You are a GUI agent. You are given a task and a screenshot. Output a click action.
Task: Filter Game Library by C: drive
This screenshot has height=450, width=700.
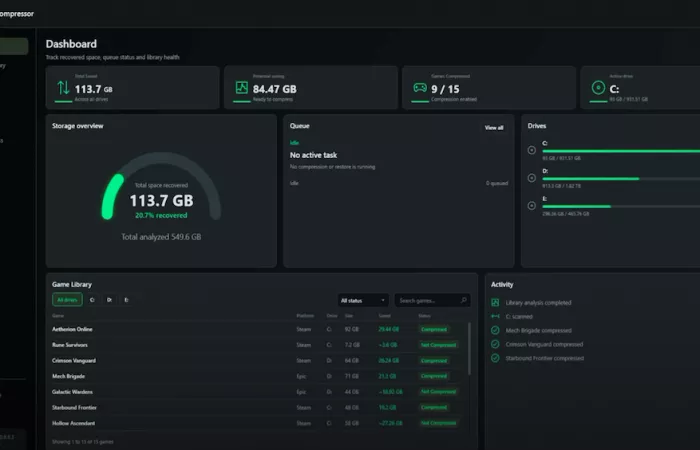click(92, 300)
